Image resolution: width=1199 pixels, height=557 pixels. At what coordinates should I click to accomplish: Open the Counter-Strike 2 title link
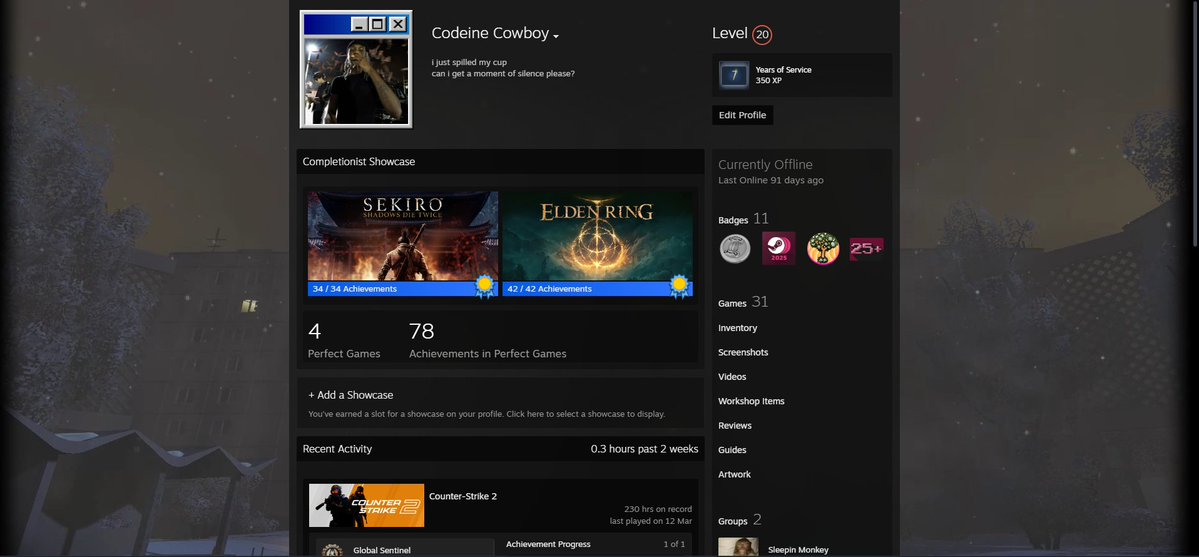coord(463,496)
